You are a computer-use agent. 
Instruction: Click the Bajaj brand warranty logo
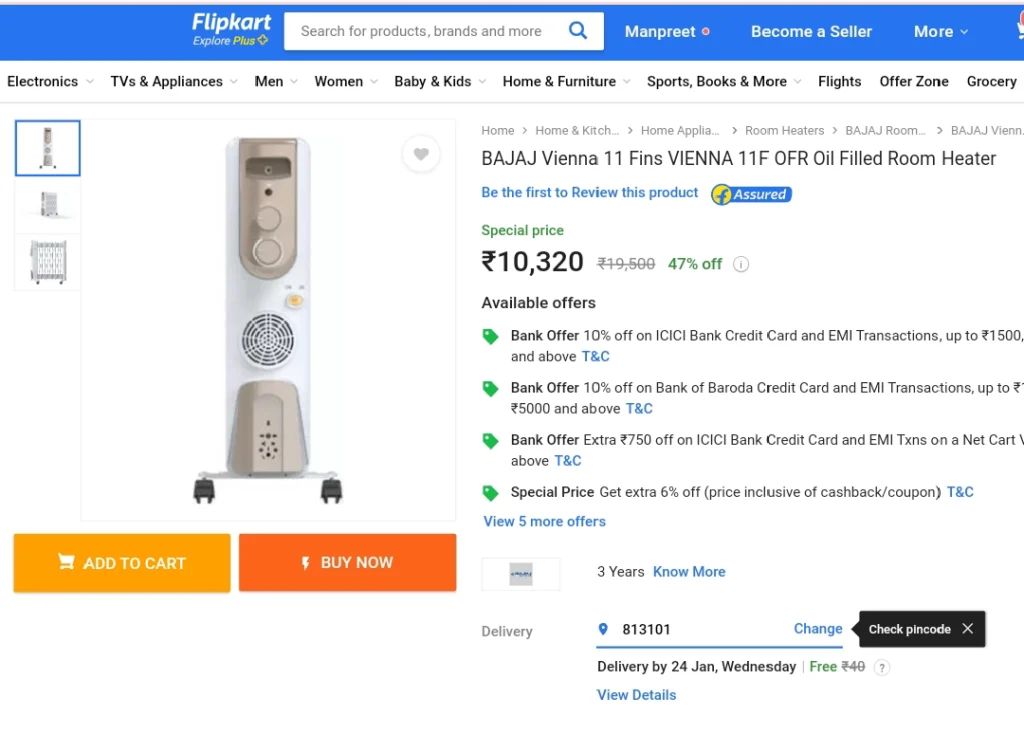[520, 573]
